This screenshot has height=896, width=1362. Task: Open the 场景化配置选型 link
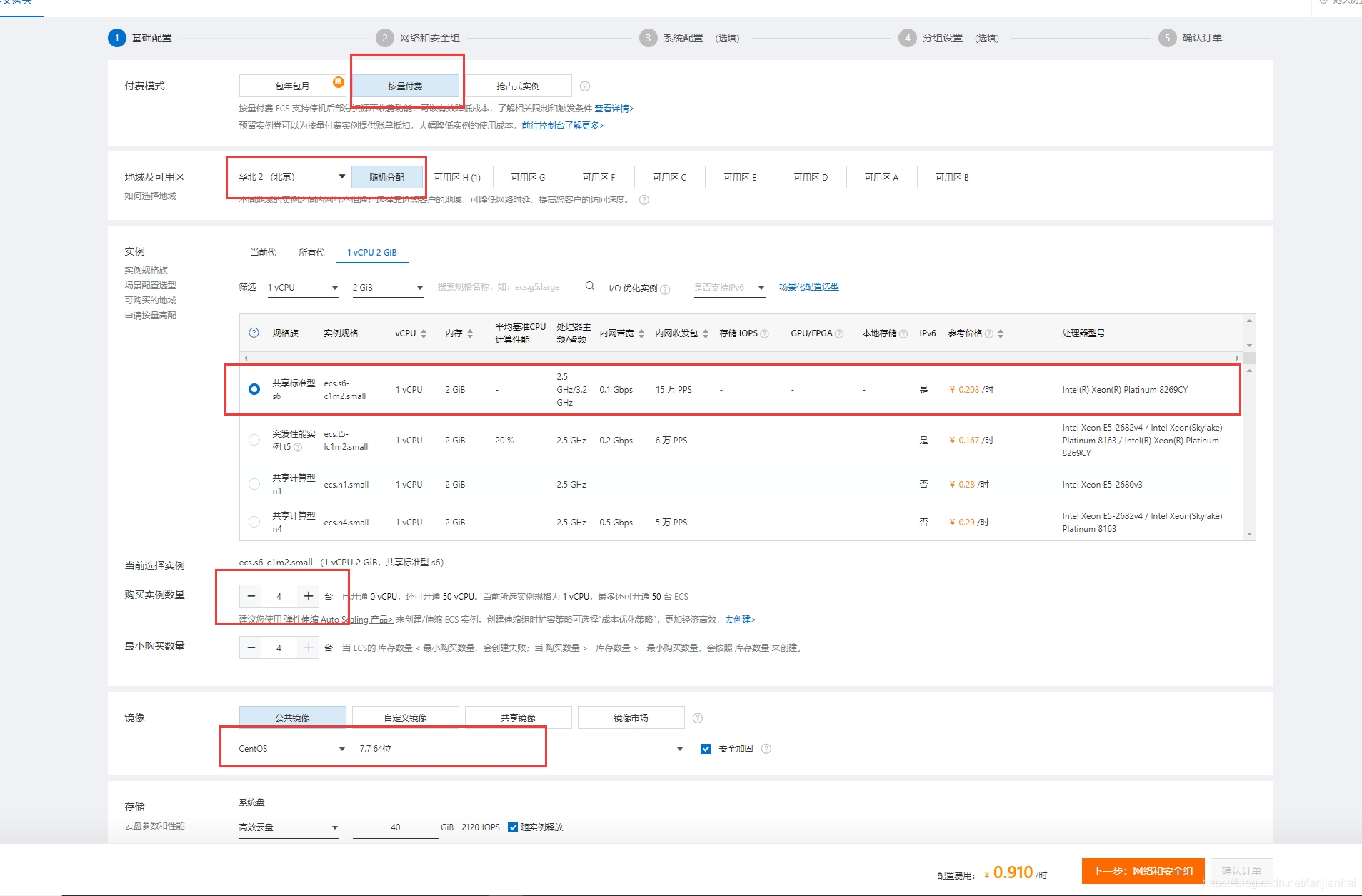click(808, 287)
